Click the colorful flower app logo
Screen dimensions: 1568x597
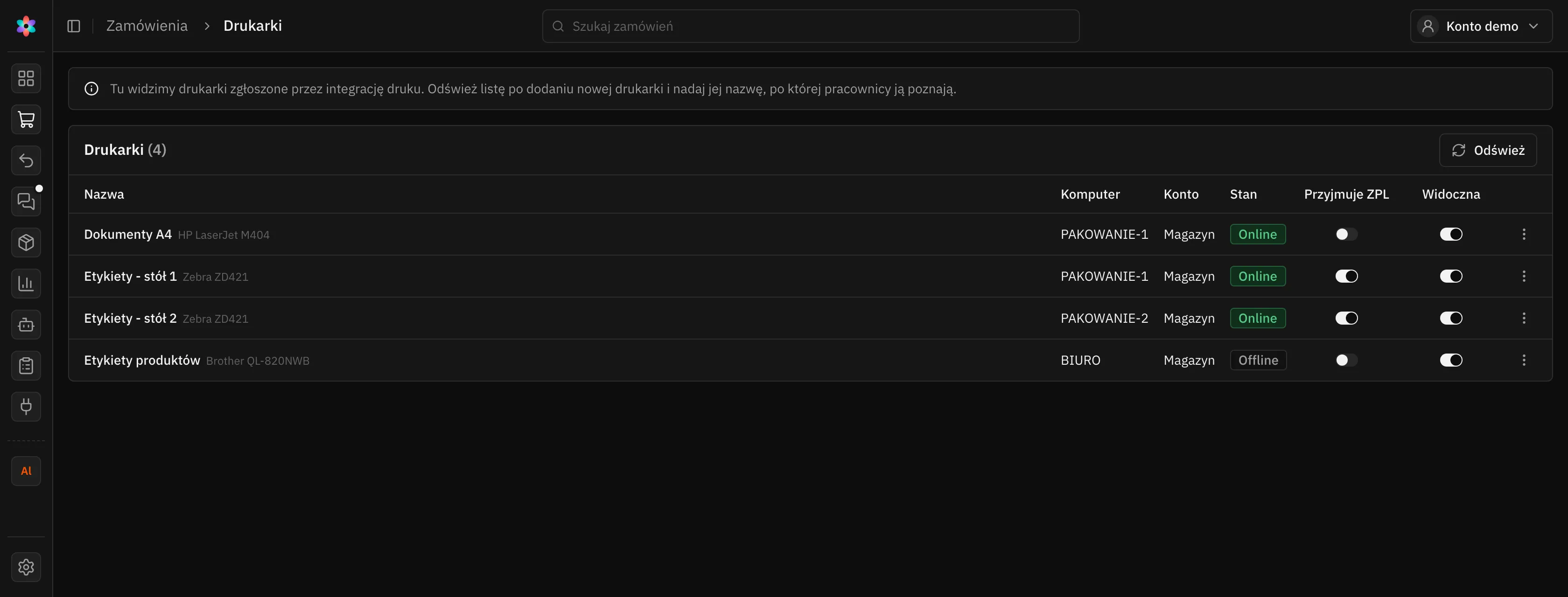click(26, 26)
